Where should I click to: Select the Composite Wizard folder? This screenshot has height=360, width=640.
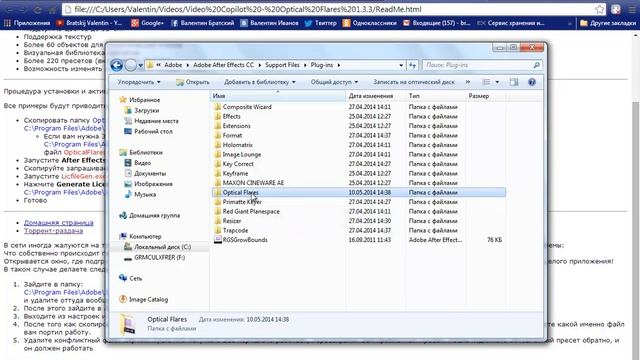[x=247, y=107]
